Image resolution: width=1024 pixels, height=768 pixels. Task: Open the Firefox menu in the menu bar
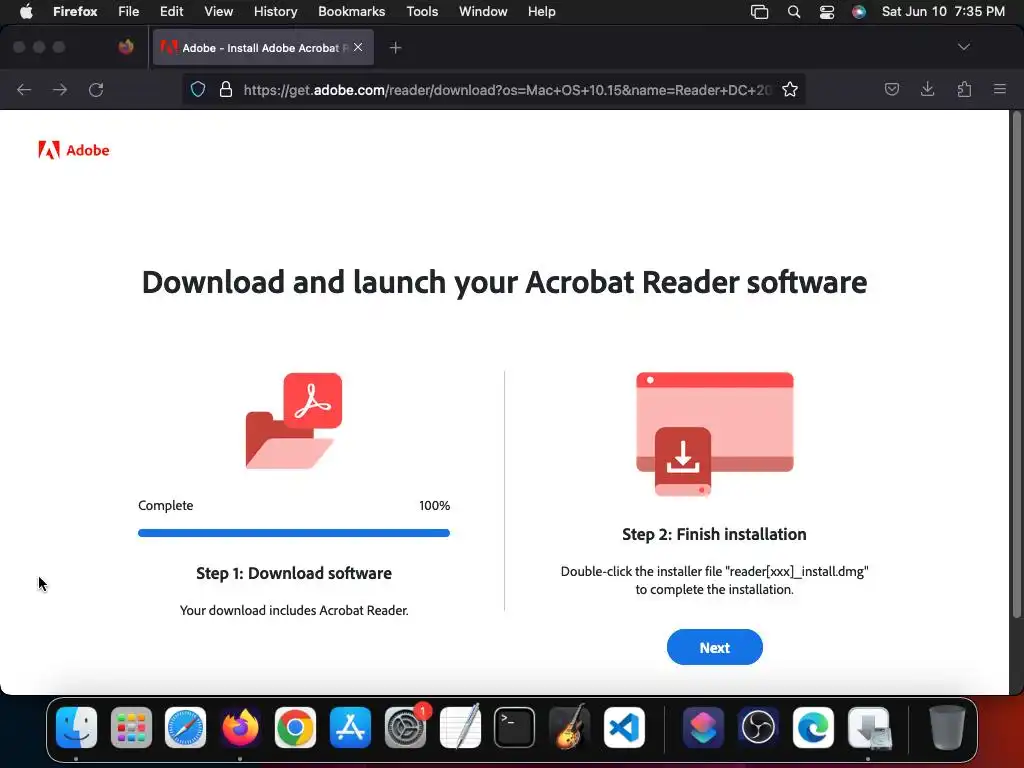tap(75, 12)
